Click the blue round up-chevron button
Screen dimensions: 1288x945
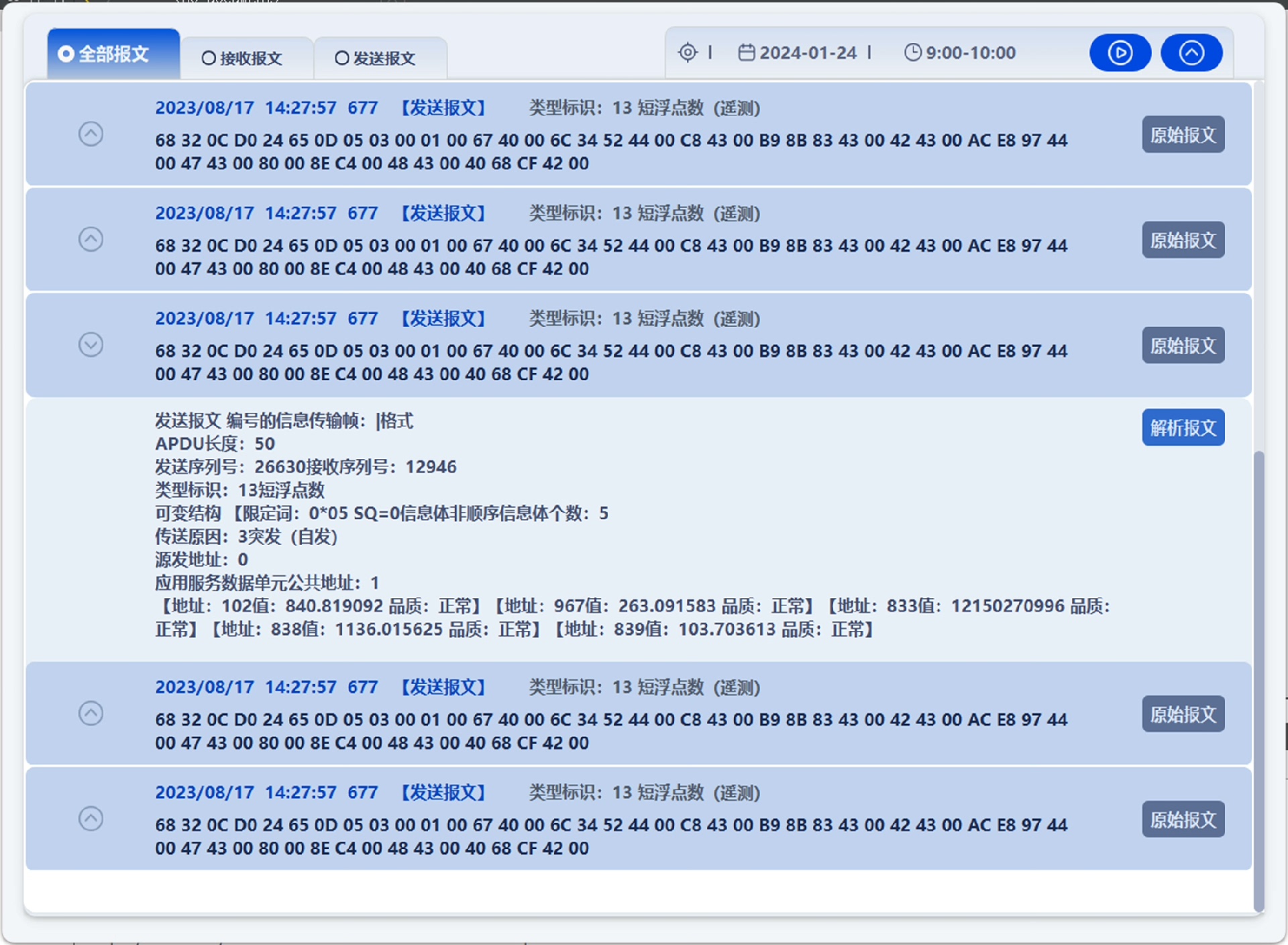[1191, 52]
